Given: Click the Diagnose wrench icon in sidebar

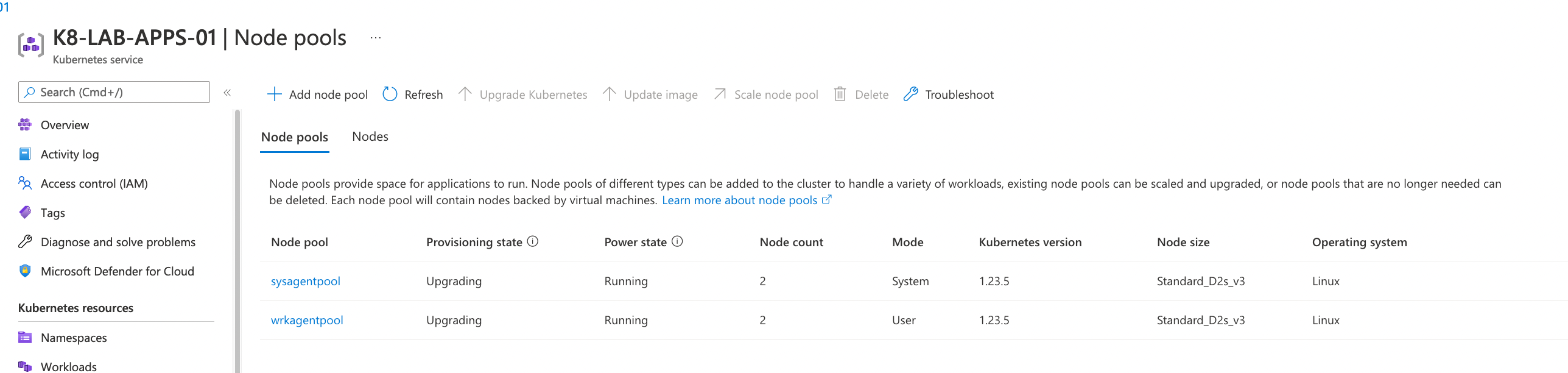Looking at the screenshot, I should 25,241.
